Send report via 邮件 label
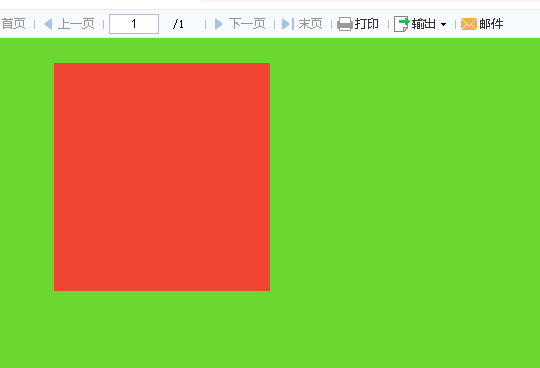Screen dimensions: 540x368 [x=491, y=24]
